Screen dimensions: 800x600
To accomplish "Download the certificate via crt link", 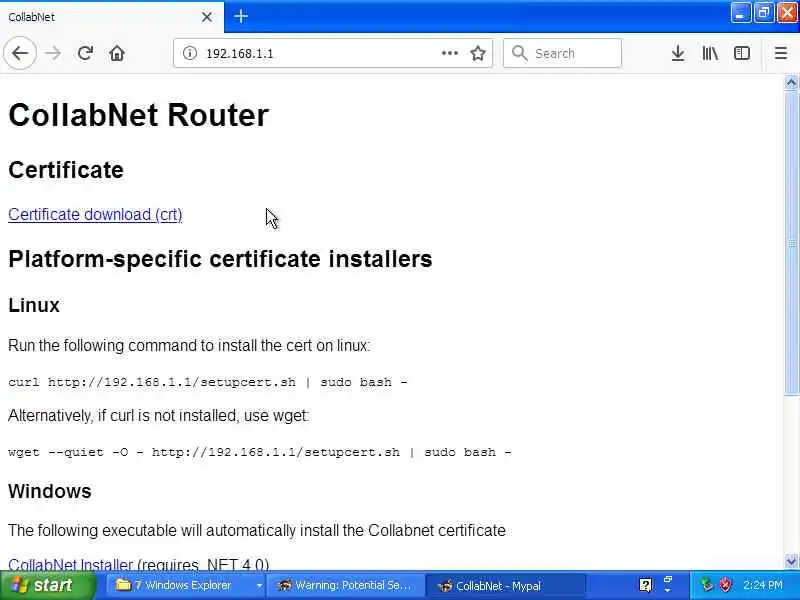I will [95, 214].
